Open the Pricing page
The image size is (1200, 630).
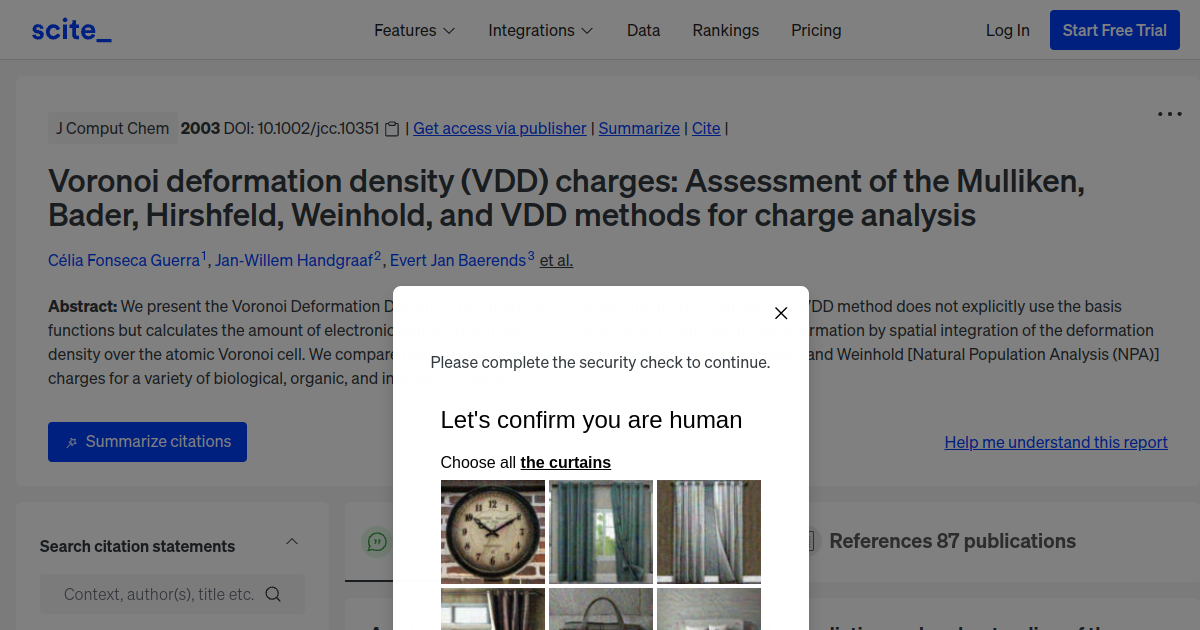click(816, 30)
